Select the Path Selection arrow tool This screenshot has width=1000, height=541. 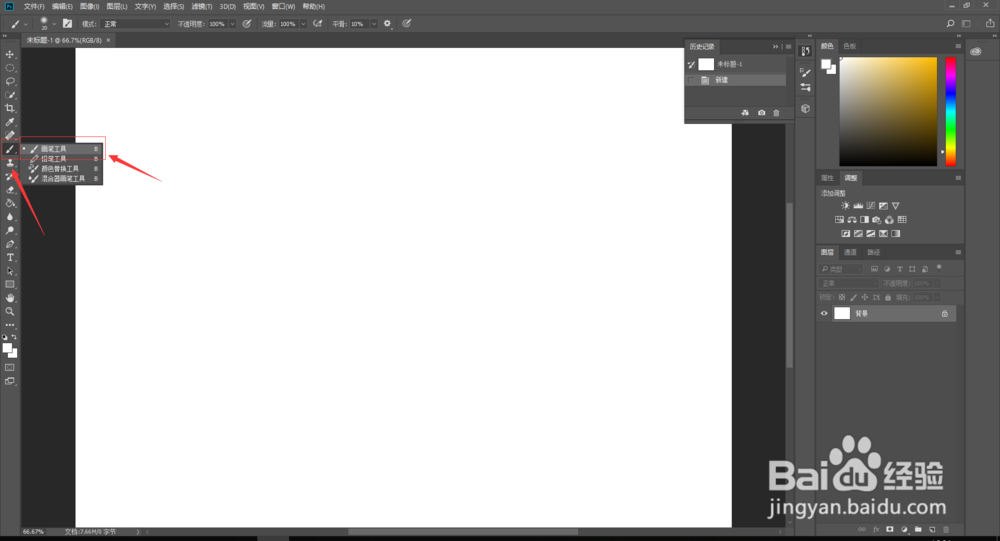10,271
